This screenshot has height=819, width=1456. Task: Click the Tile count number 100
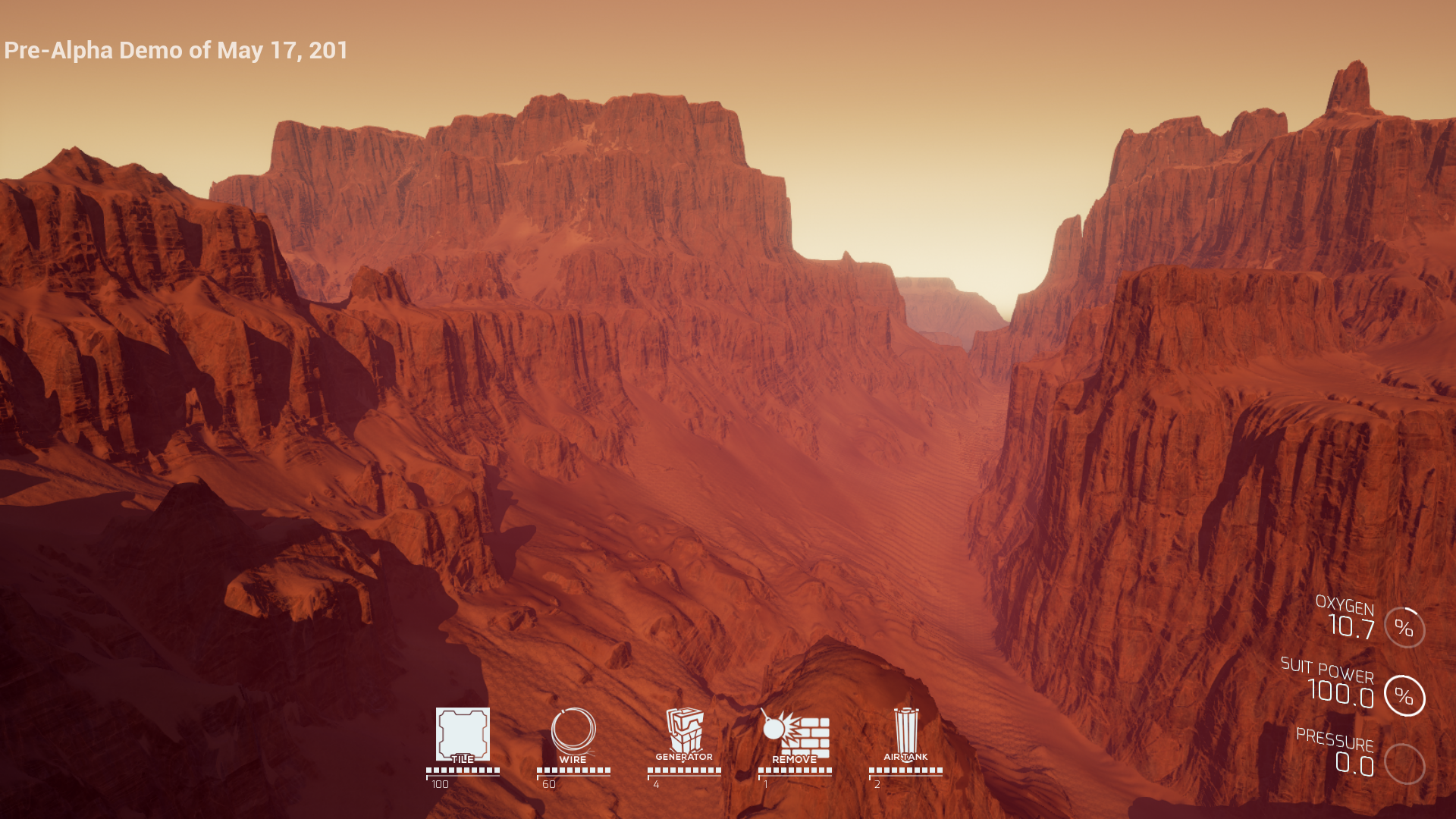point(440,785)
